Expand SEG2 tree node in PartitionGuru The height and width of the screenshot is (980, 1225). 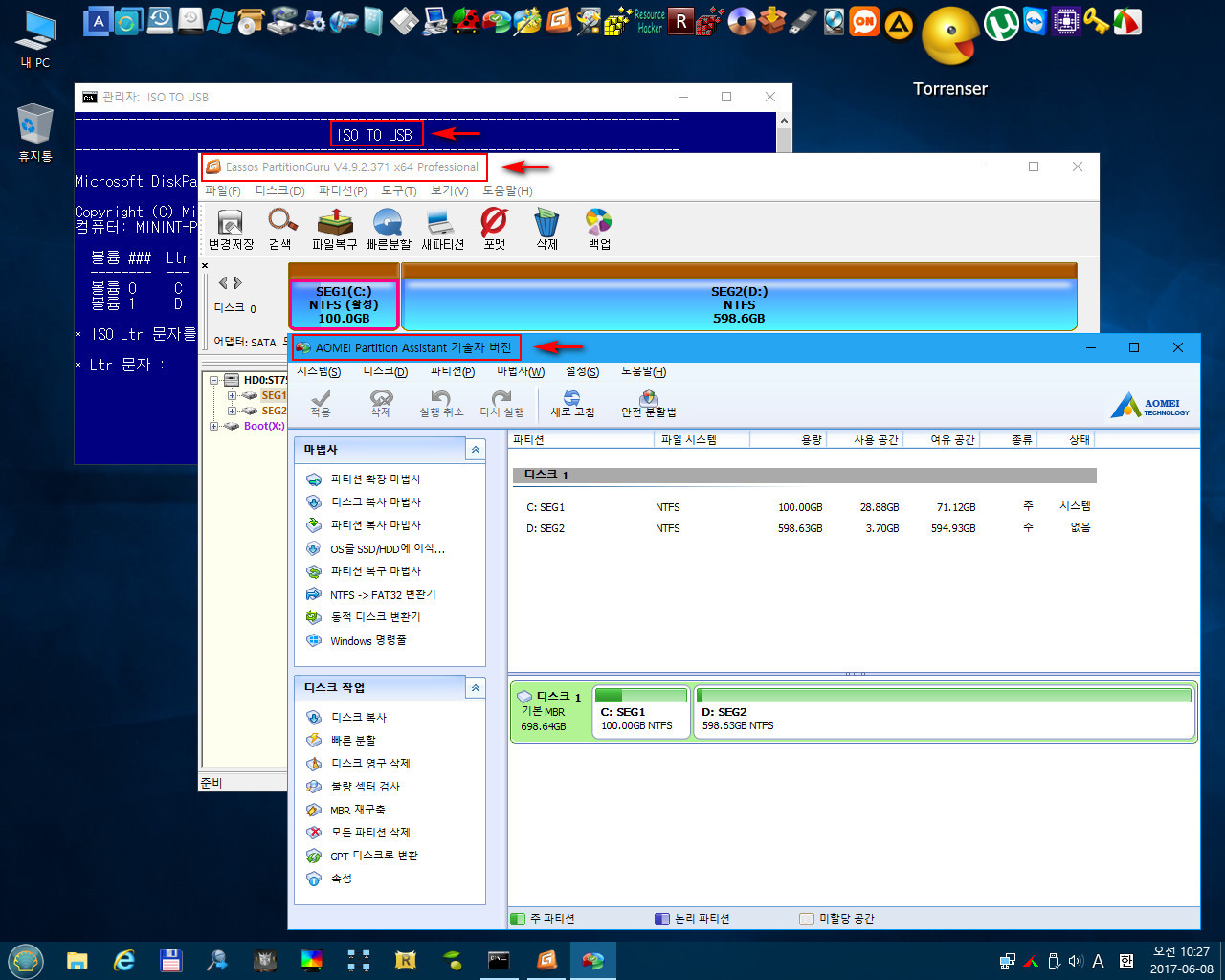pyautogui.click(x=232, y=411)
